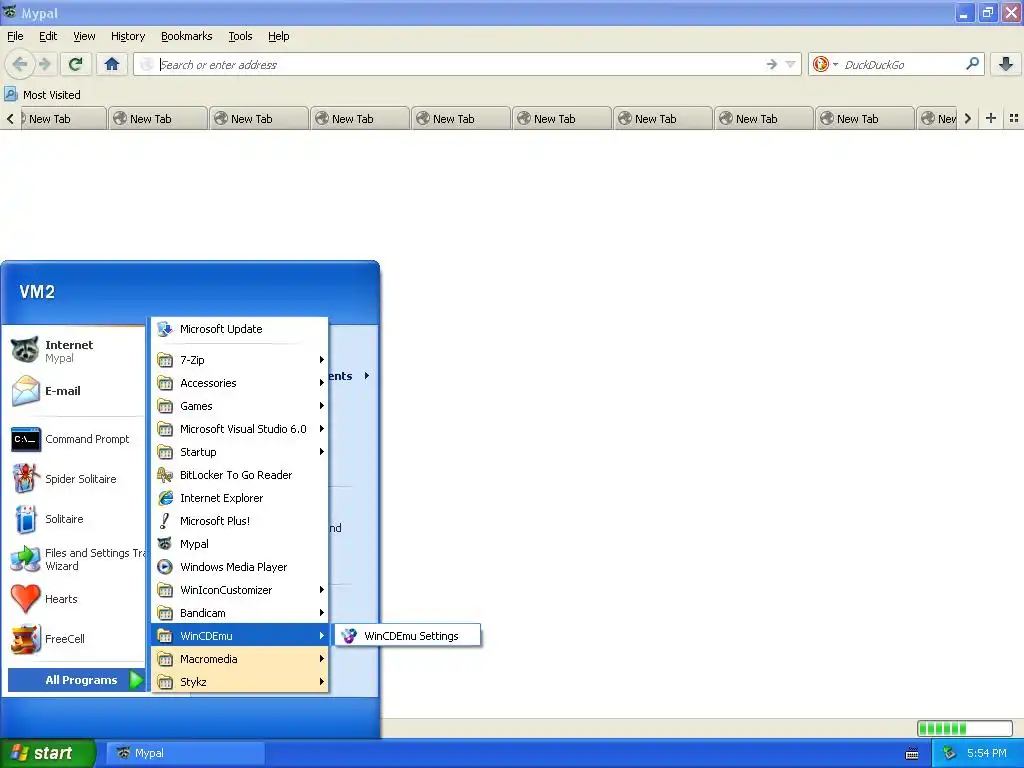Screen dimensions: 1024x768
Task: Click the Go arrow in the address bar
Action: [x=771, y=64]
